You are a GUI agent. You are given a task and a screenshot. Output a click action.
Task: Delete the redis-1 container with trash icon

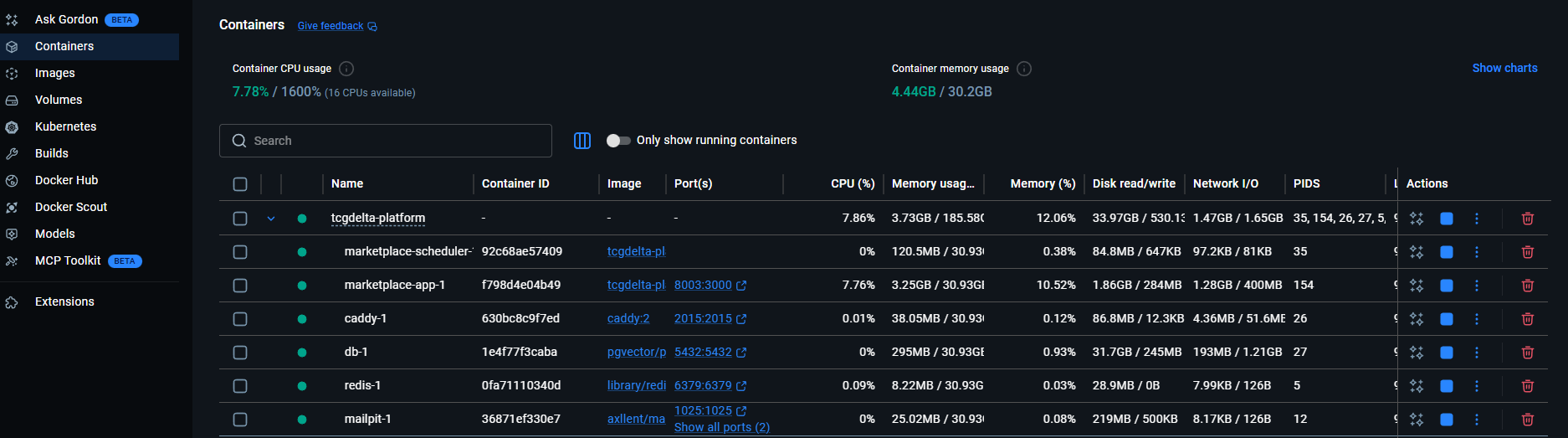(1527, 386)
